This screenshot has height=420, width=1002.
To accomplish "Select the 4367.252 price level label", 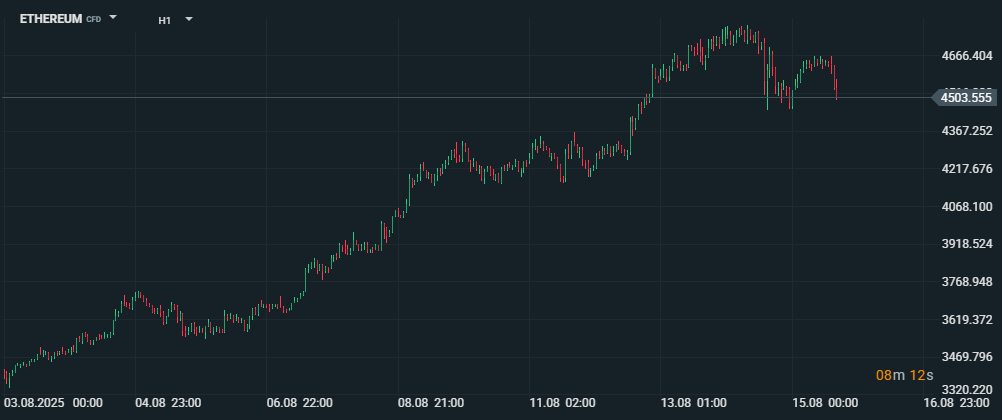I will click(966, 131).
